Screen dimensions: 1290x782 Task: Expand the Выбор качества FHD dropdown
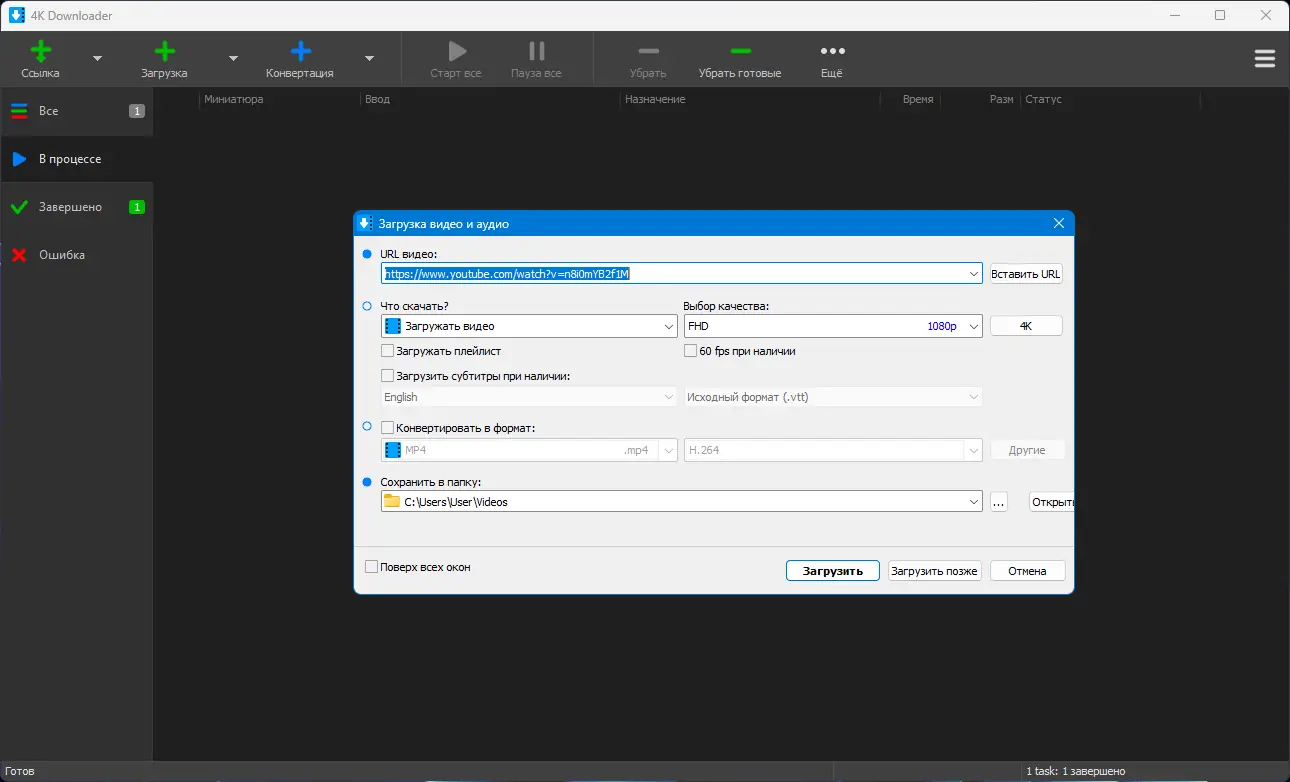click(x=974, y=326)
